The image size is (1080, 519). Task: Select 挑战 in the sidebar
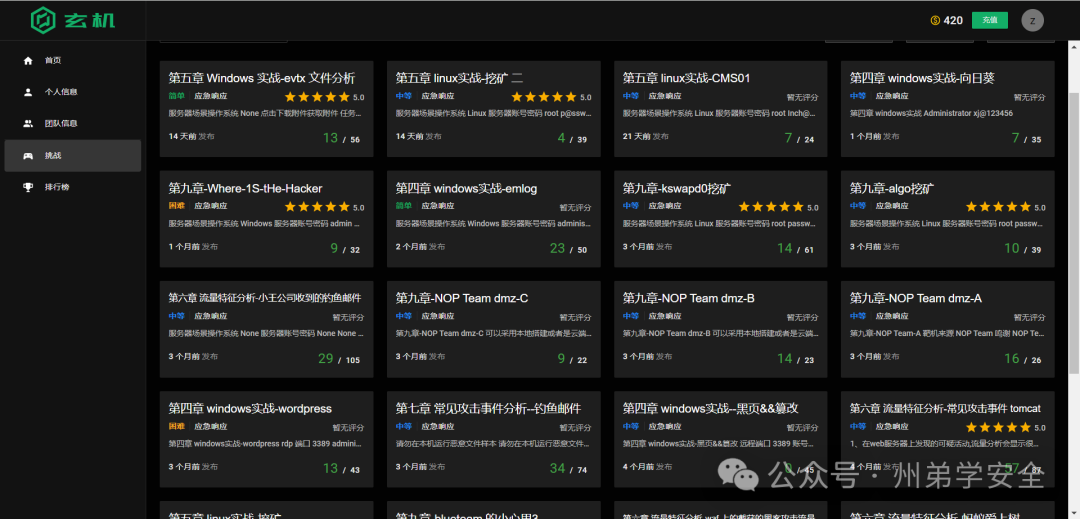73,156
